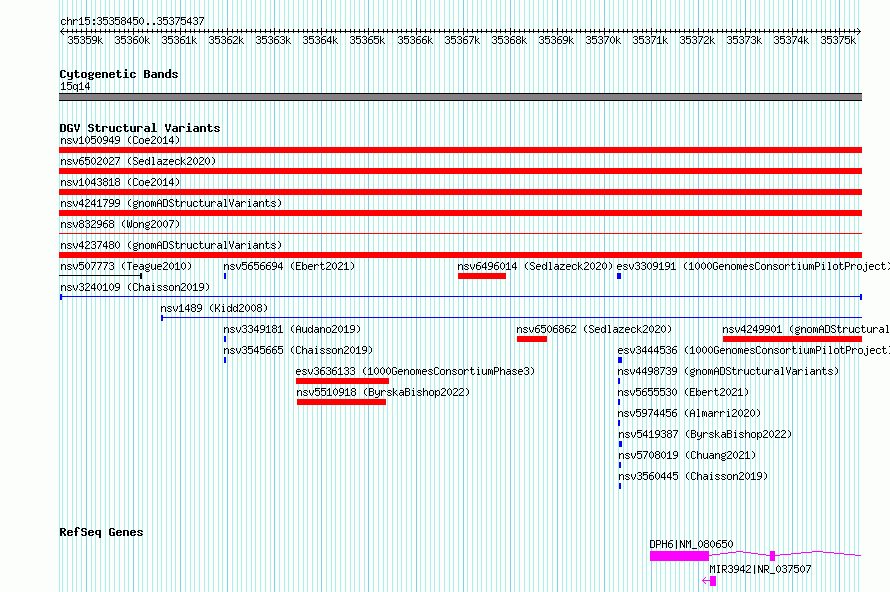
Task: Click the 35359k ruler position
Action: pos(85,40)
